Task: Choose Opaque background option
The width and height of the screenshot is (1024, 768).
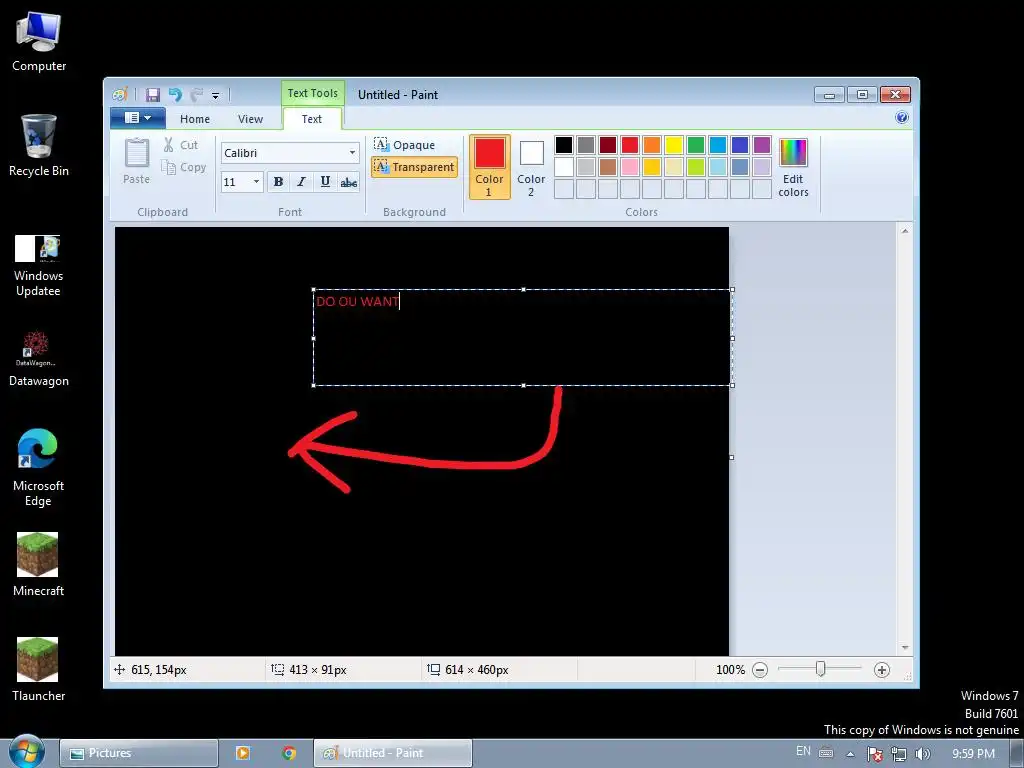Action: [x=404, y=144]
